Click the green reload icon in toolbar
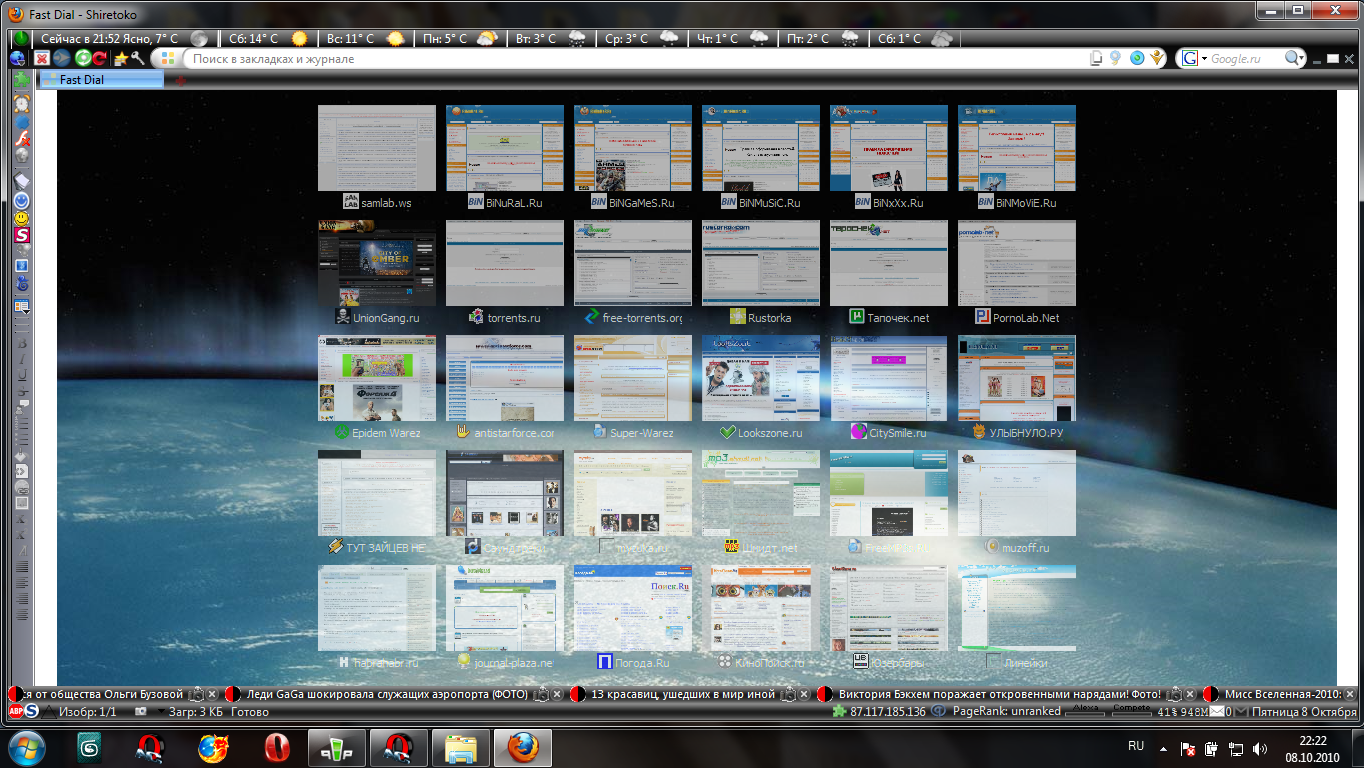The image size is (1364, 768). [x=83, y=58]
